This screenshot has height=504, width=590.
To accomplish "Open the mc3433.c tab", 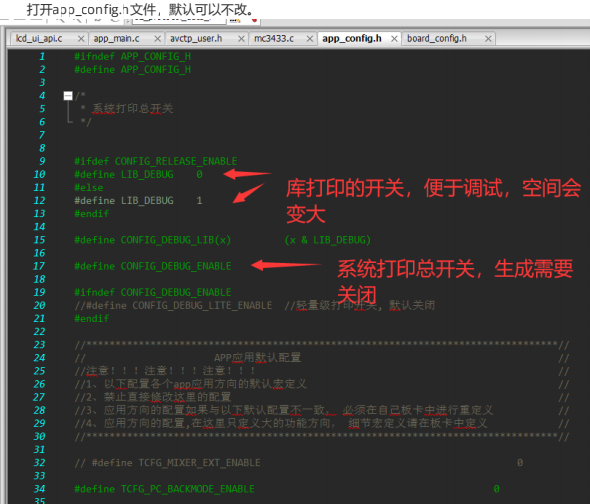I will pos(274,38).
